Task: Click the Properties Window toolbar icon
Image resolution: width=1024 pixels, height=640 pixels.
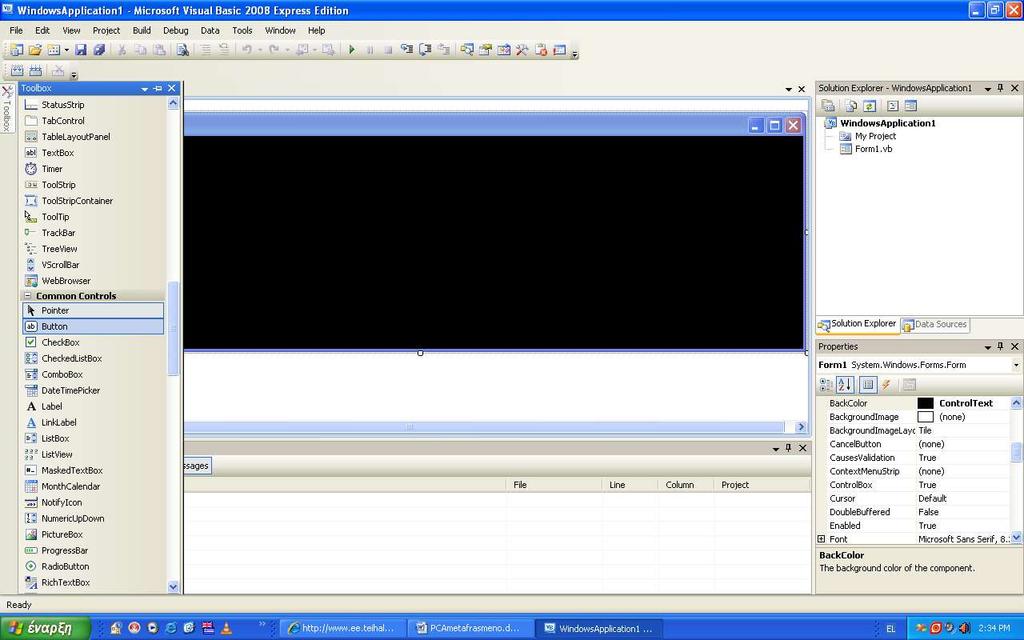Action: (485, 50)
